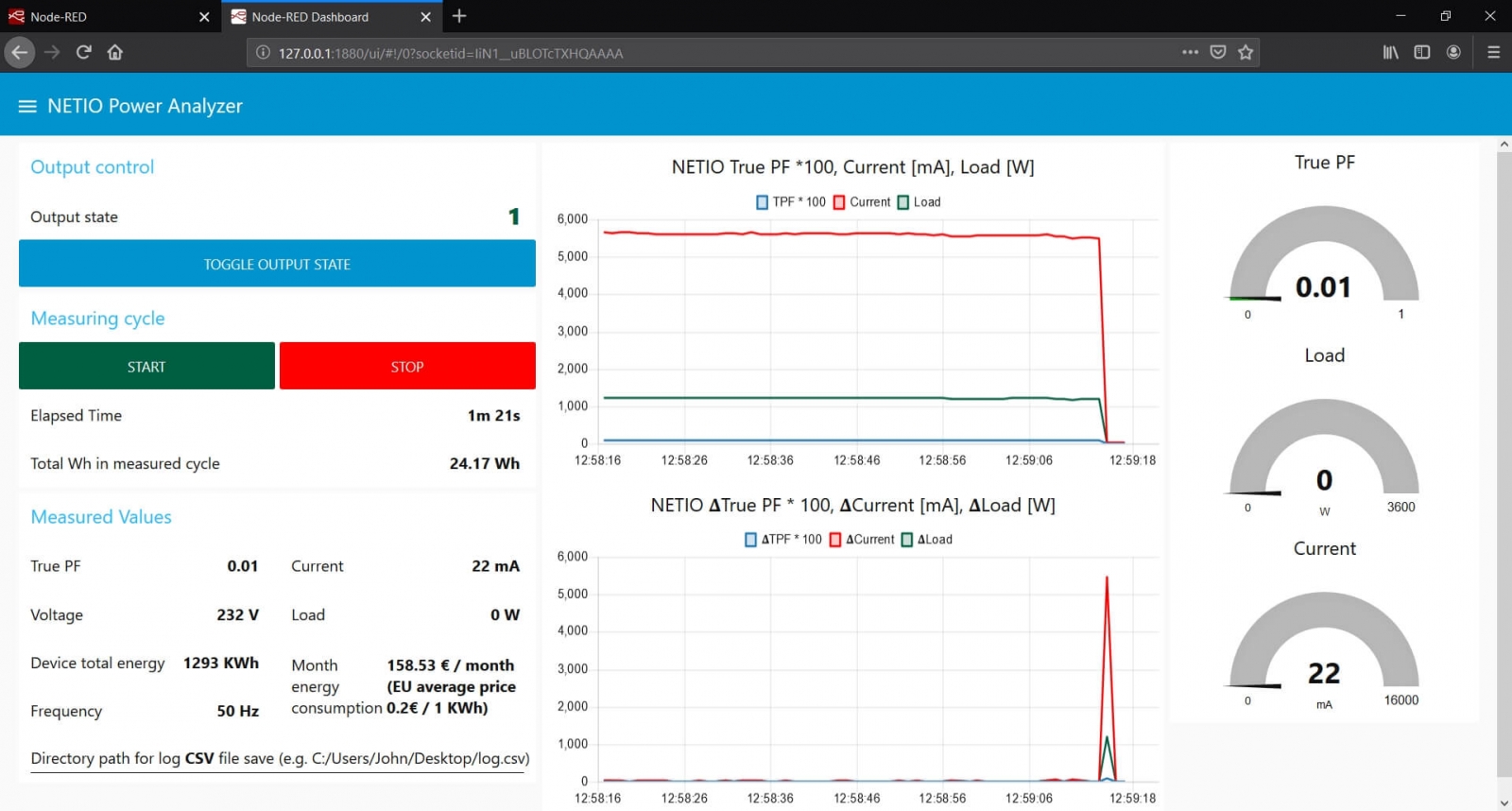Click the Measuring cycle heading
Screen dimensions: 1512x811
coord(97,319)
